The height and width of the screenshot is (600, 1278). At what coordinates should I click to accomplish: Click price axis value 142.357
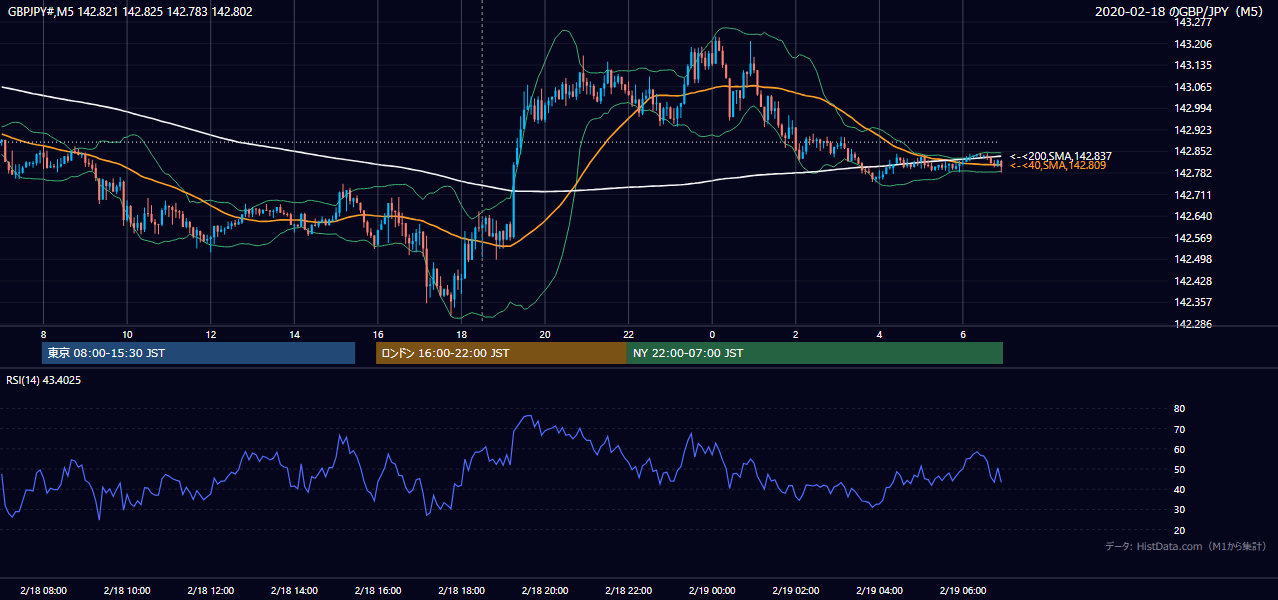tap(1193, 302)
